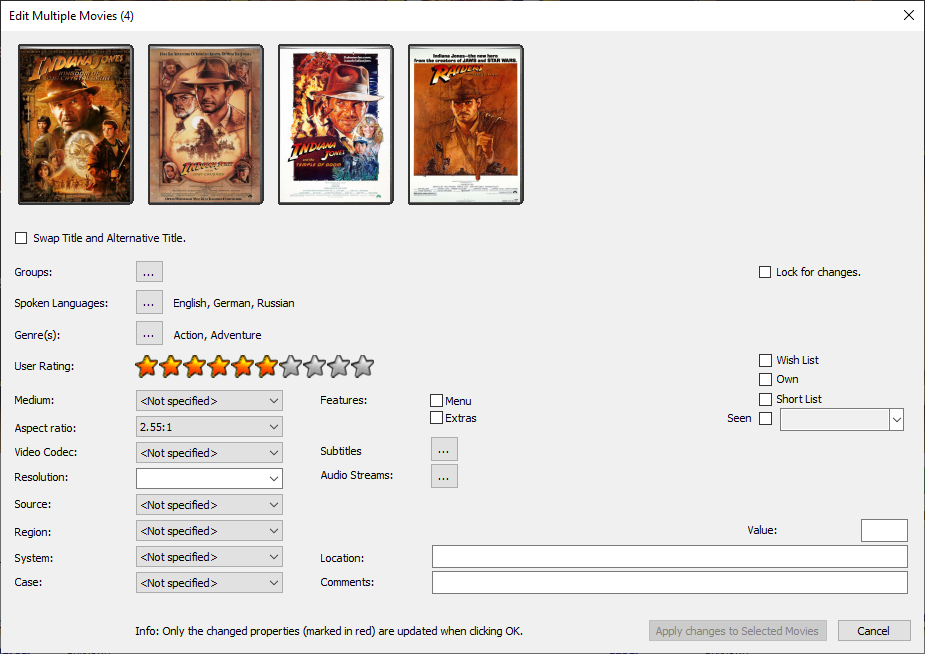Screen dimensions: 925x654
Task: Open the Subtitles editor button
Action: click(444, 449)
